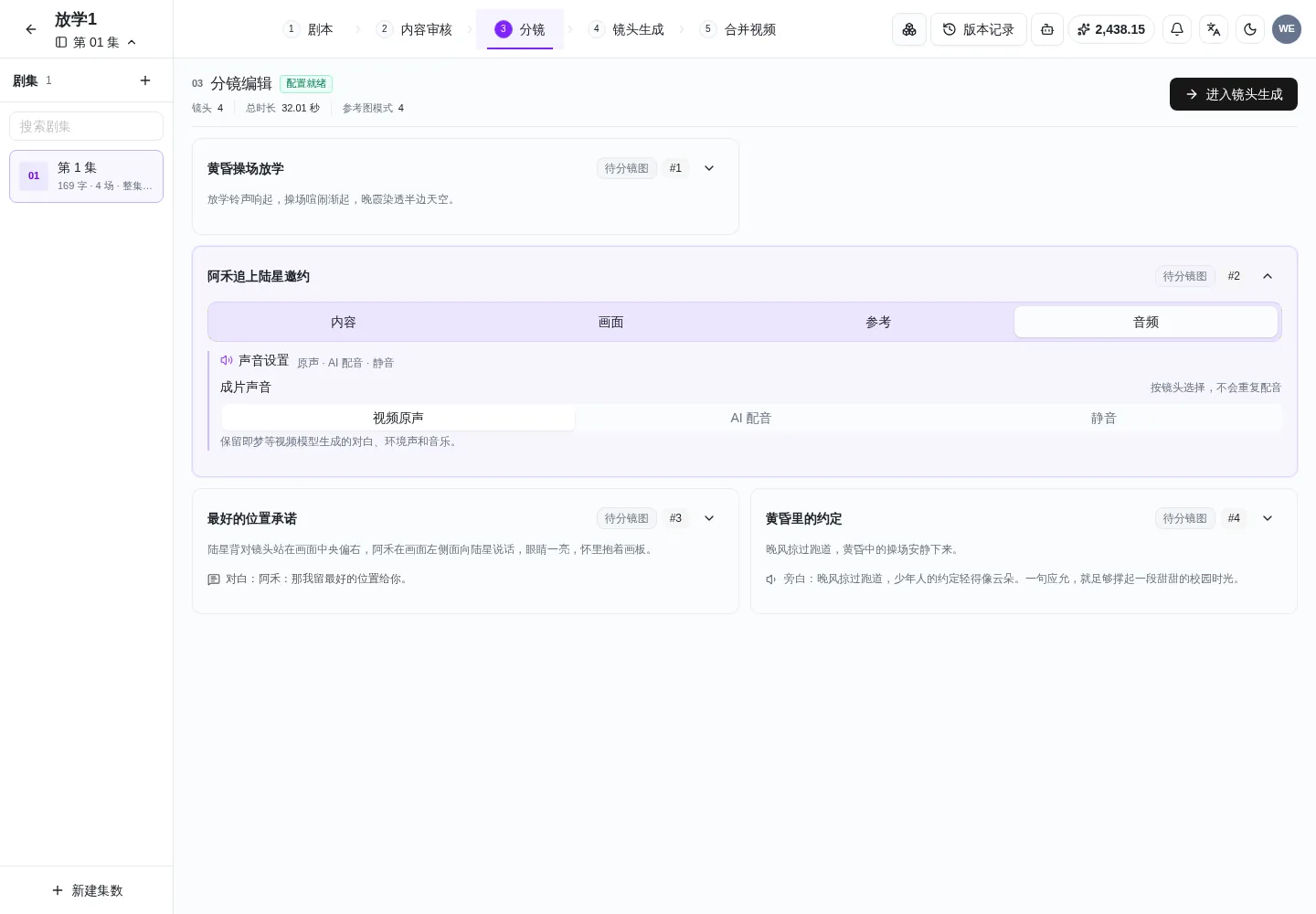This screenshot has width=1316, height=914.
Task: Select 第 1 集 in the episode list
Action: click(x=86, y=176)
